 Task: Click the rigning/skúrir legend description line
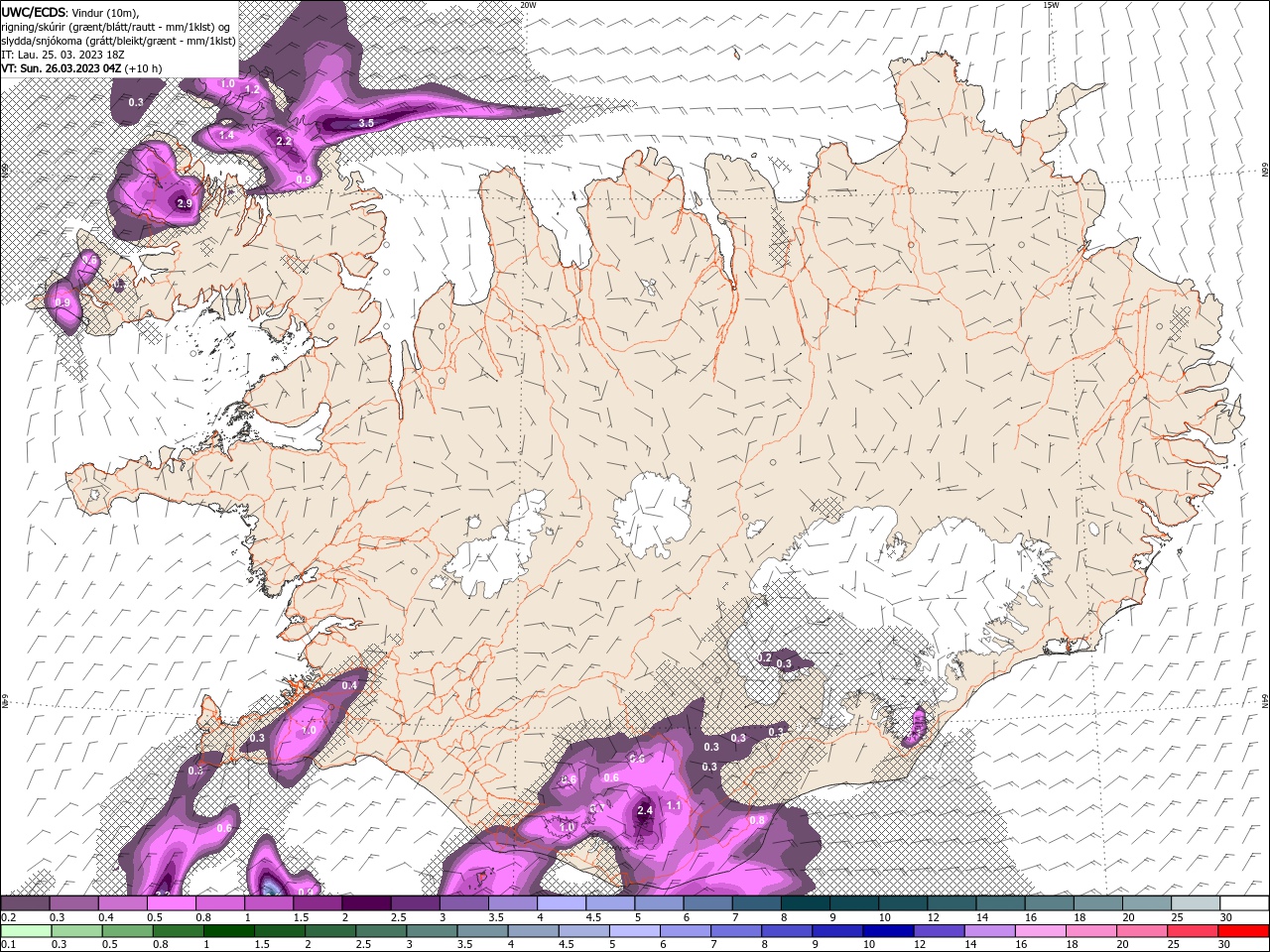tap(116, 27)
